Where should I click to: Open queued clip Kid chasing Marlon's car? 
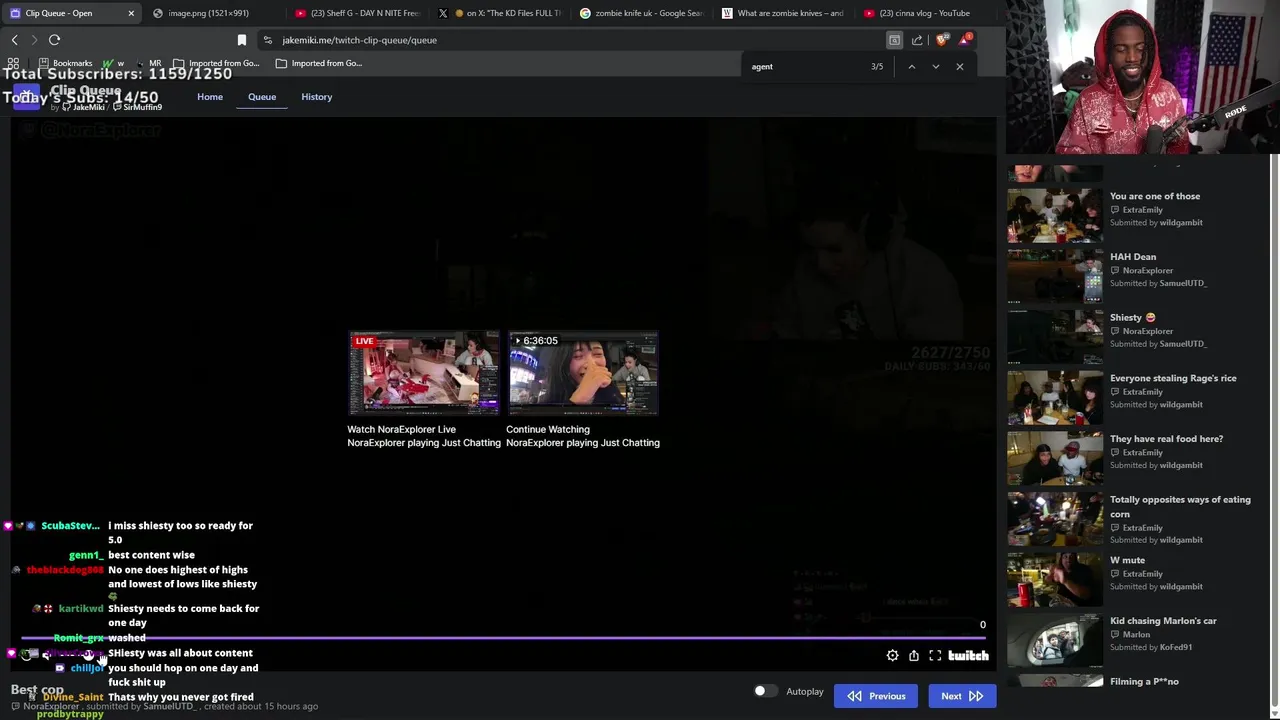click(1163, 621)
